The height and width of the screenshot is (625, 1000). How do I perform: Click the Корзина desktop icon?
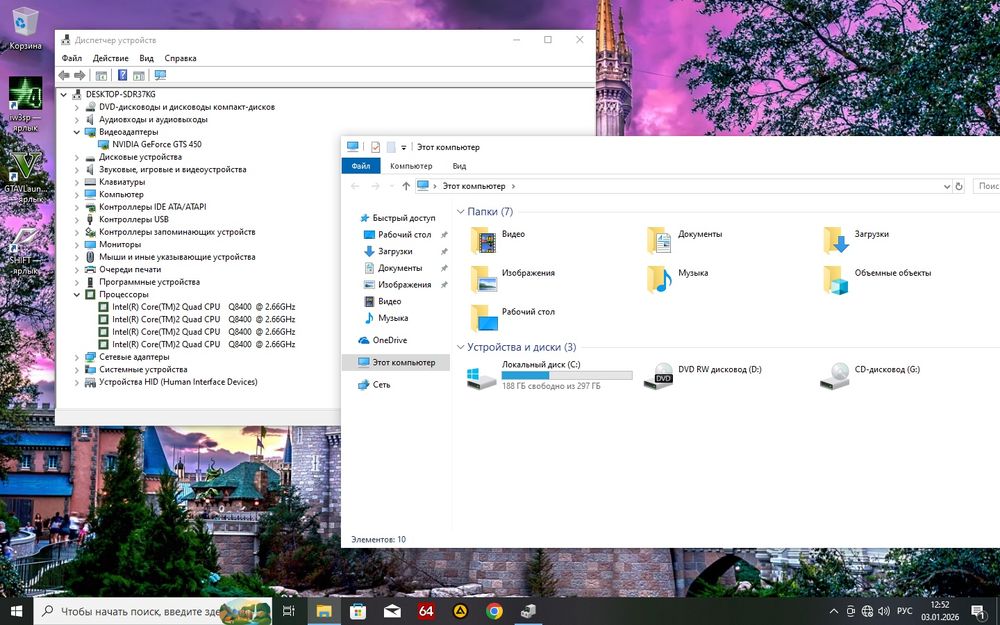(x=25, y=29)
